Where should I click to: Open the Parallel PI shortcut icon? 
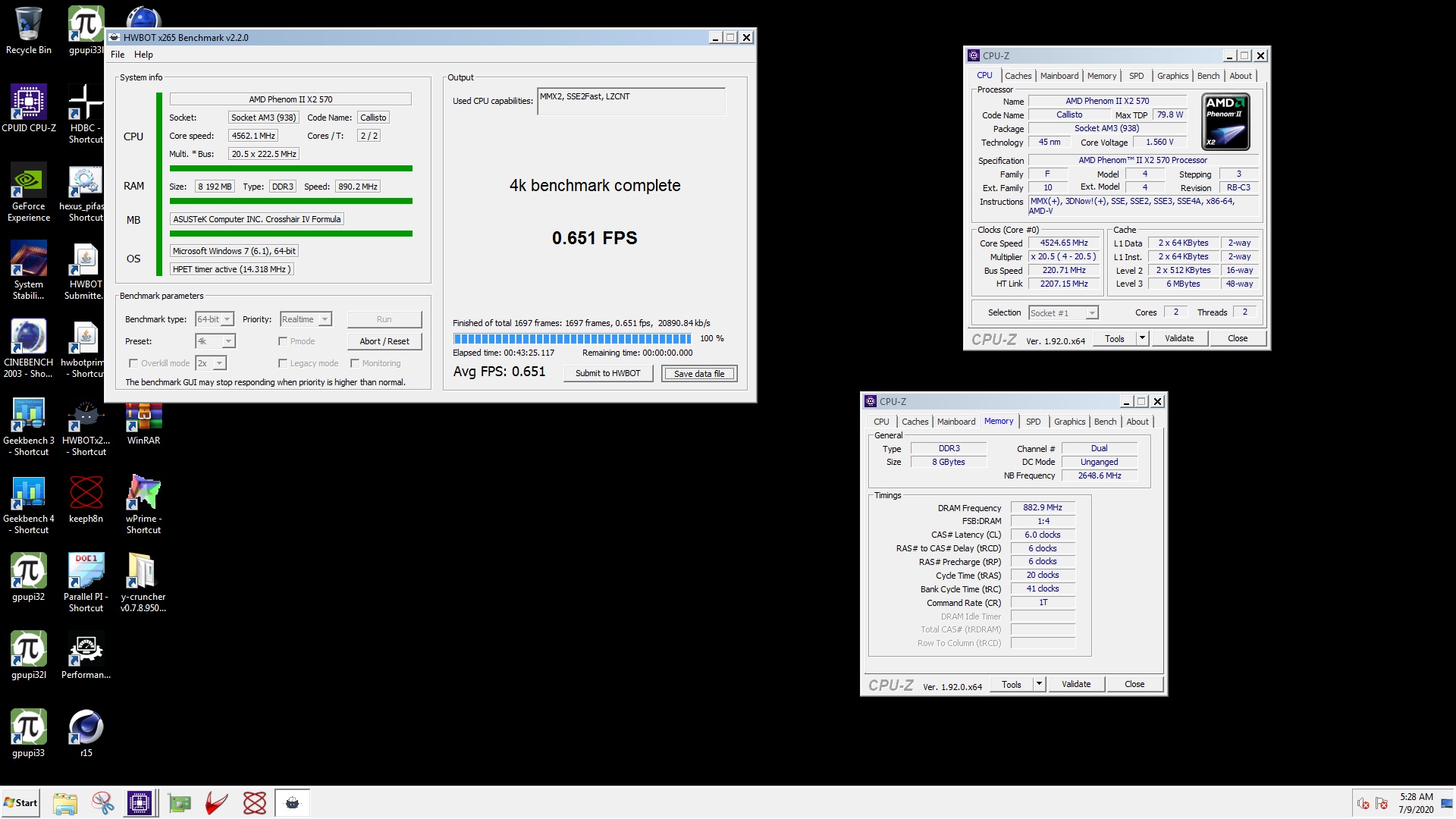point(86,582)
